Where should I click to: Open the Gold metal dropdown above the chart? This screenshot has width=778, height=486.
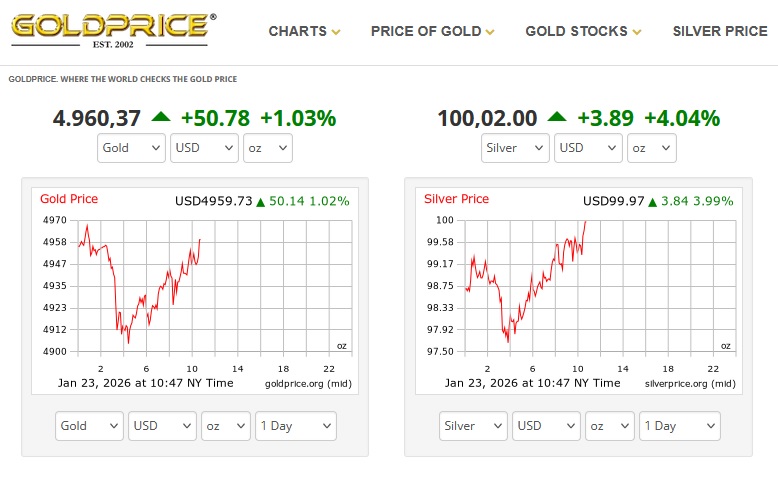coord(131,148)
